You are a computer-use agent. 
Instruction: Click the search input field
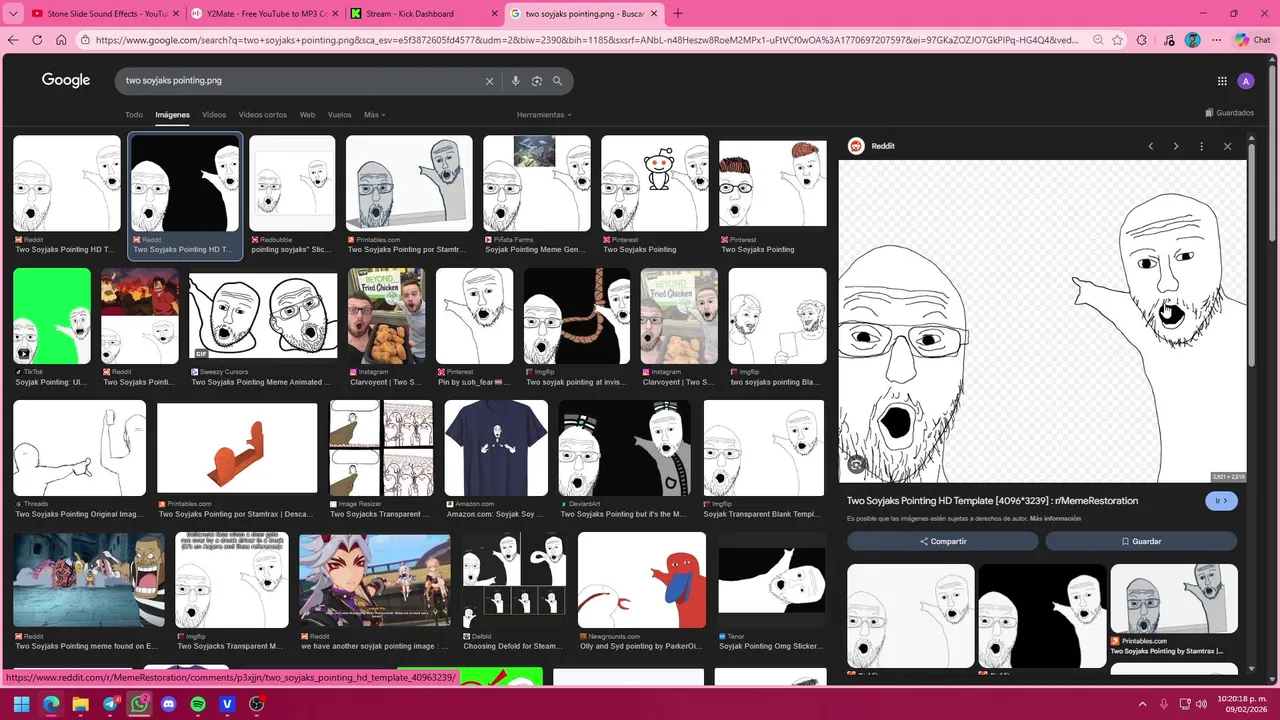[300, 81]
